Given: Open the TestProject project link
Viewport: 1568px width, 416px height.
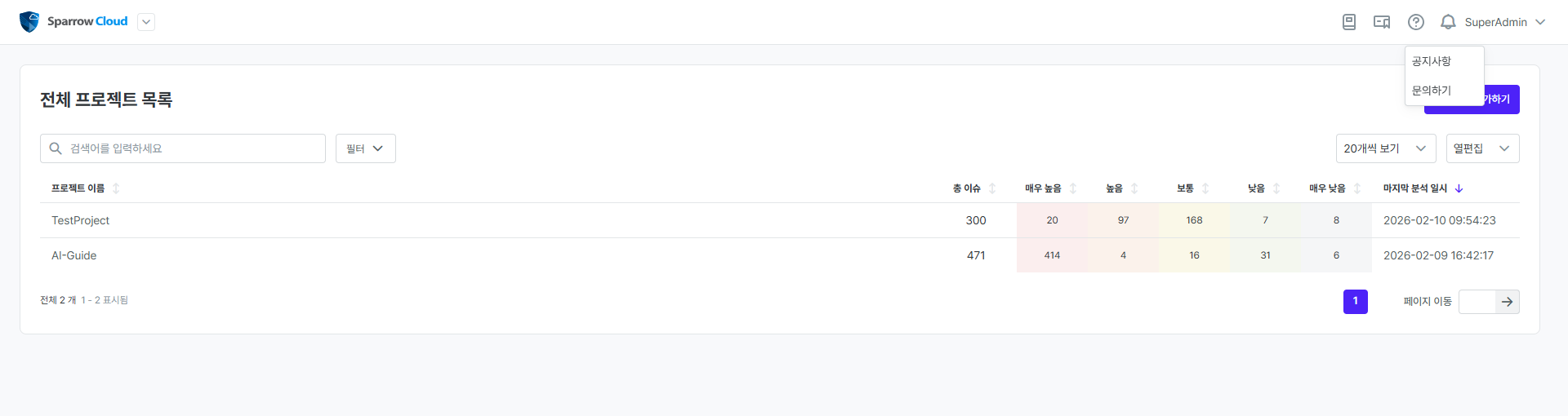Looking at the screenshot, I should [x=80, y=220].
